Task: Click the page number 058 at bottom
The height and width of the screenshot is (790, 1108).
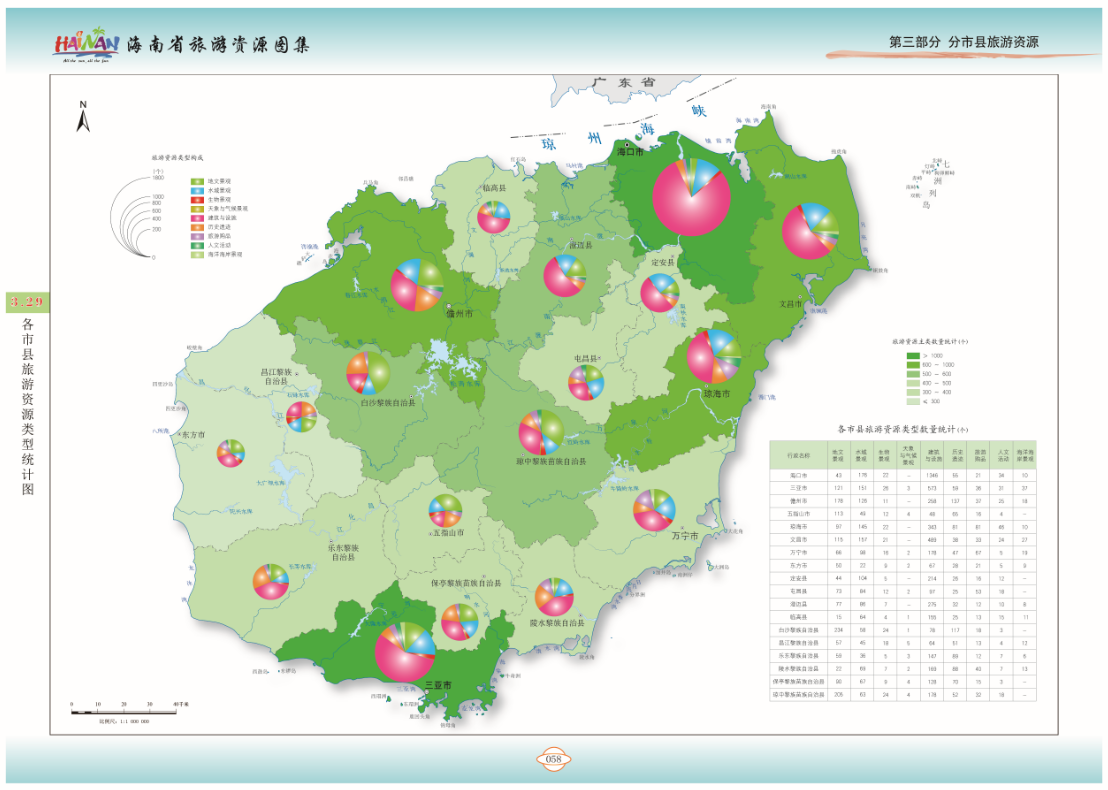Action: [553, 759]
